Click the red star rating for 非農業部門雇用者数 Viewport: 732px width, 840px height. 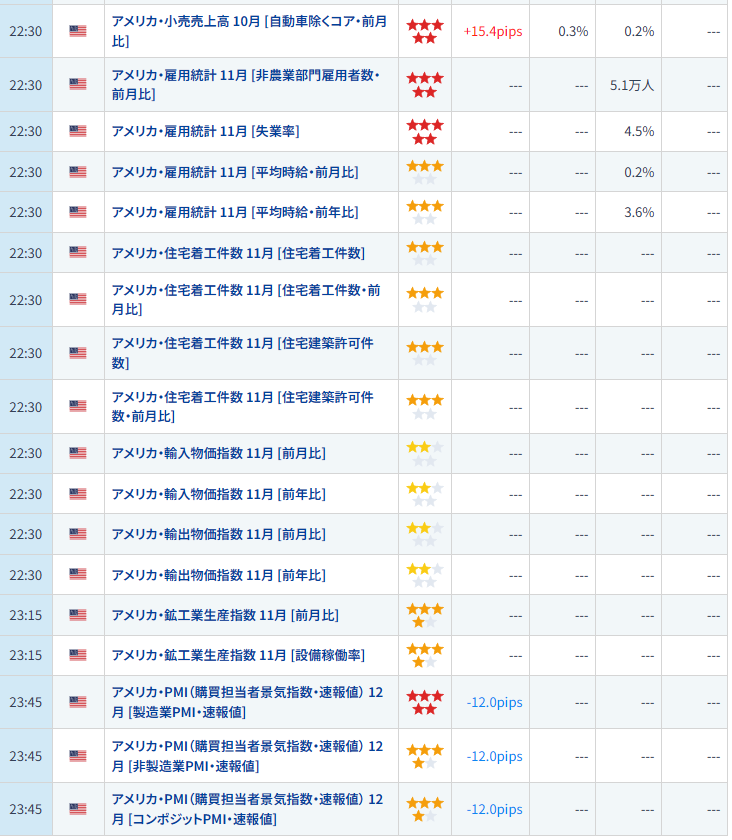(424, 85)
